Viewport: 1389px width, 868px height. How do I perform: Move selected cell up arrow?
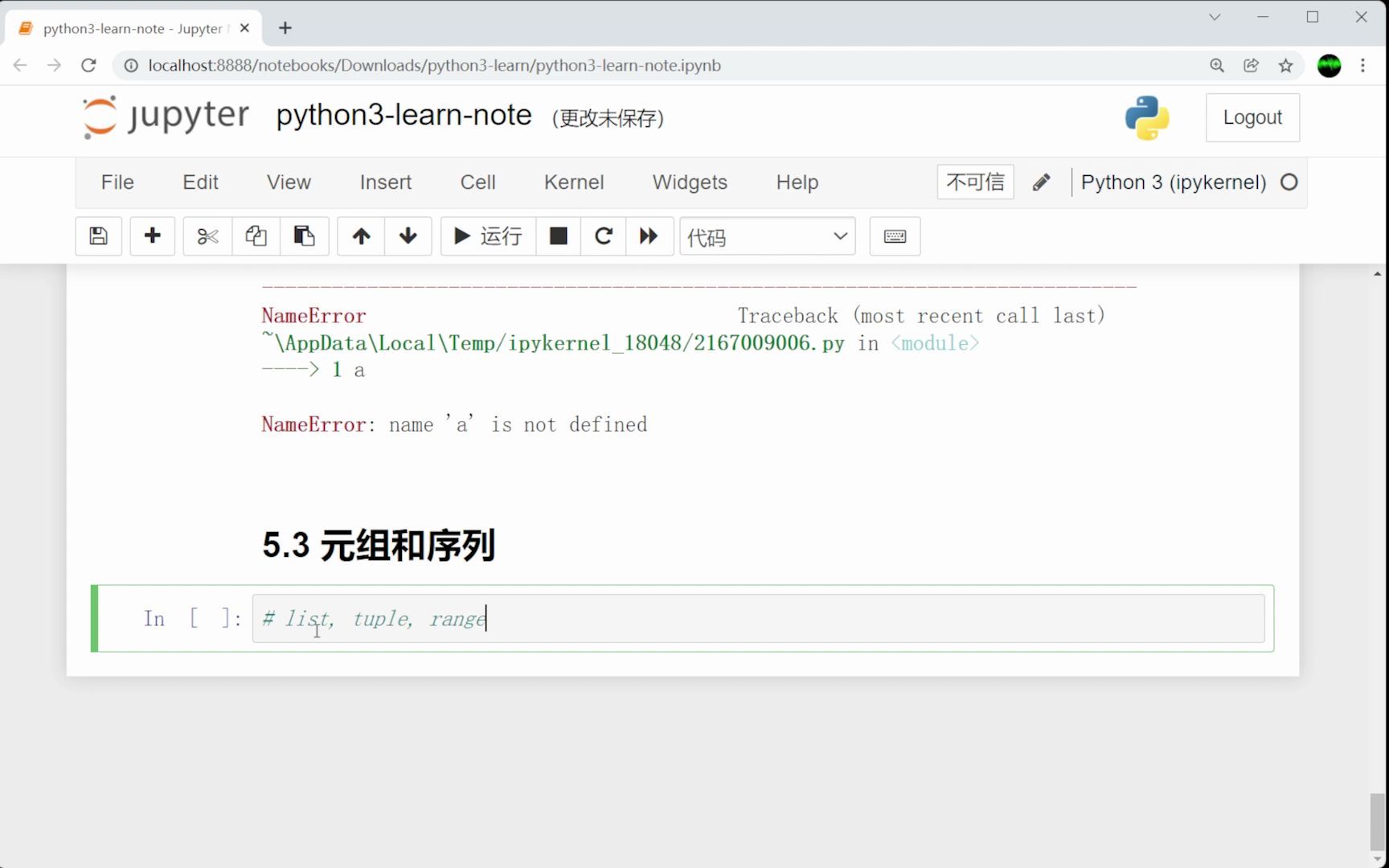coord(361,236)
